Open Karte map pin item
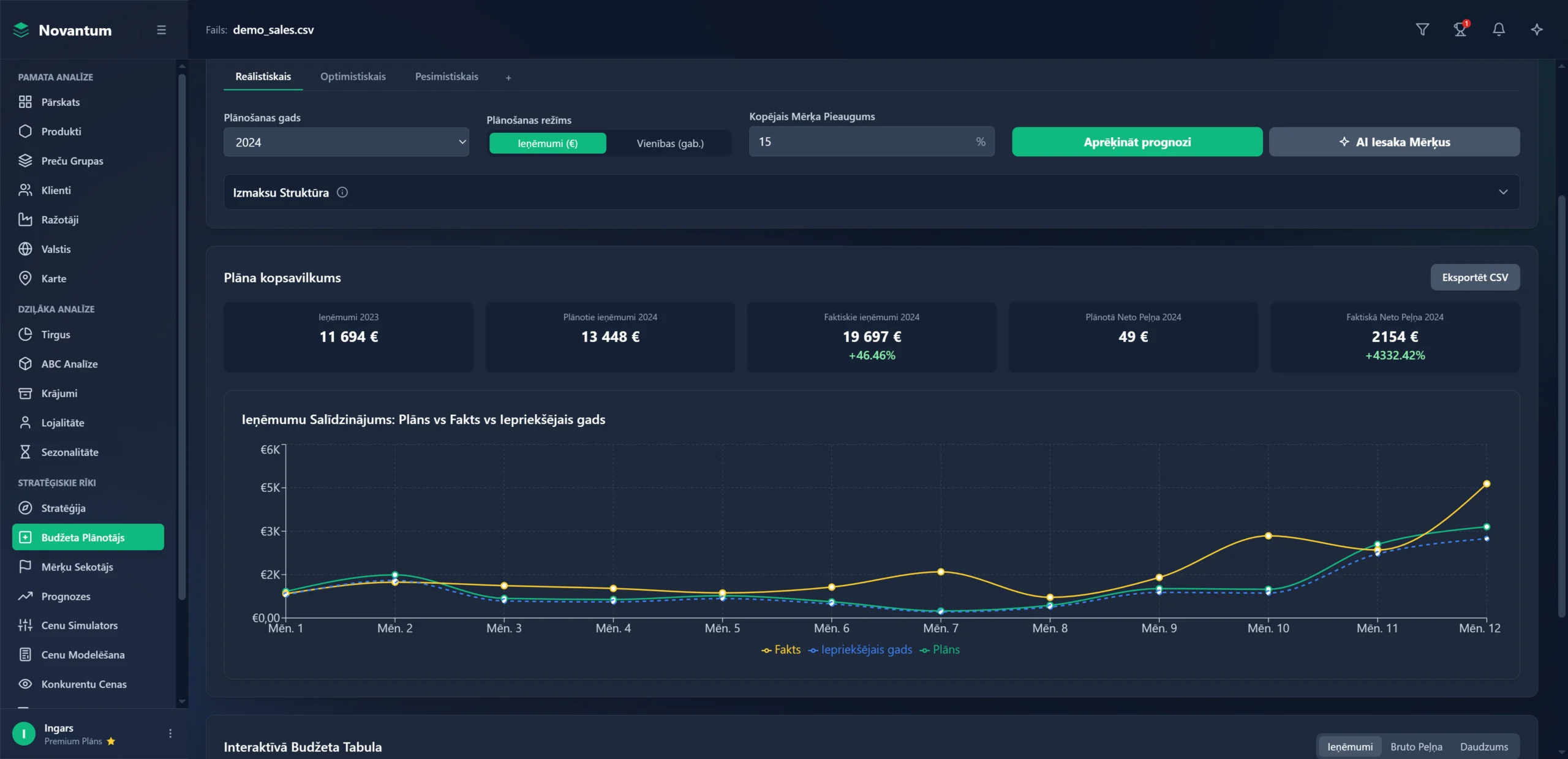Image resolution: width=1568 pixels, height=759 pixels. pos(54,279)
